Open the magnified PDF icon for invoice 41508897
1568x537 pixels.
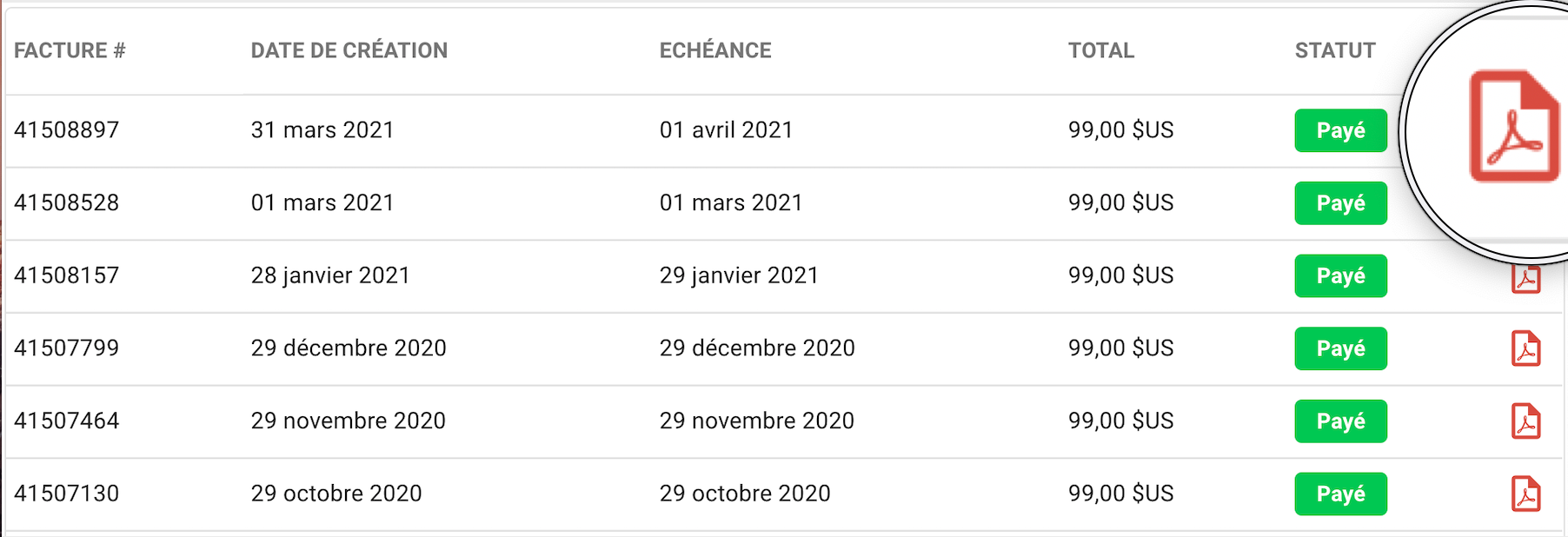[x=1514, y=126]
